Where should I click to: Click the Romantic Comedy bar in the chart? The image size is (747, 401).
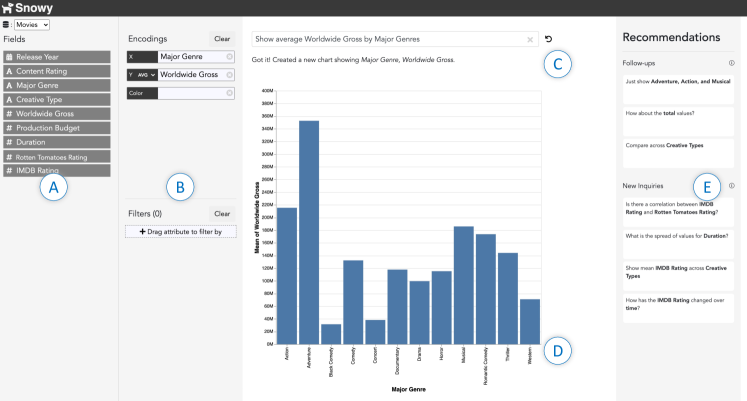(x=486, y=289)
